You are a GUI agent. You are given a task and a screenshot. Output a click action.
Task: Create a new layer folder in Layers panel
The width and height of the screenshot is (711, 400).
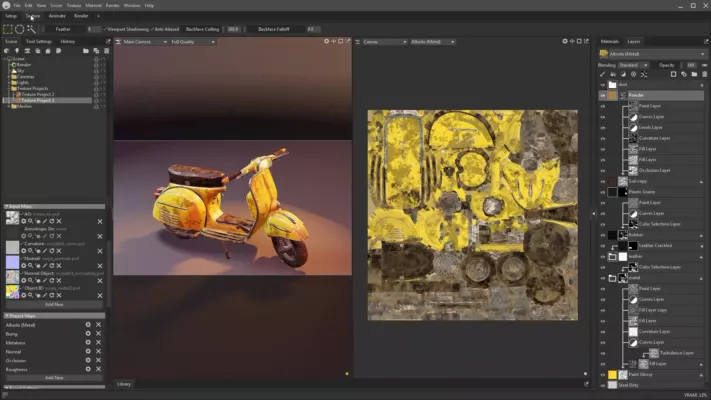694,74
